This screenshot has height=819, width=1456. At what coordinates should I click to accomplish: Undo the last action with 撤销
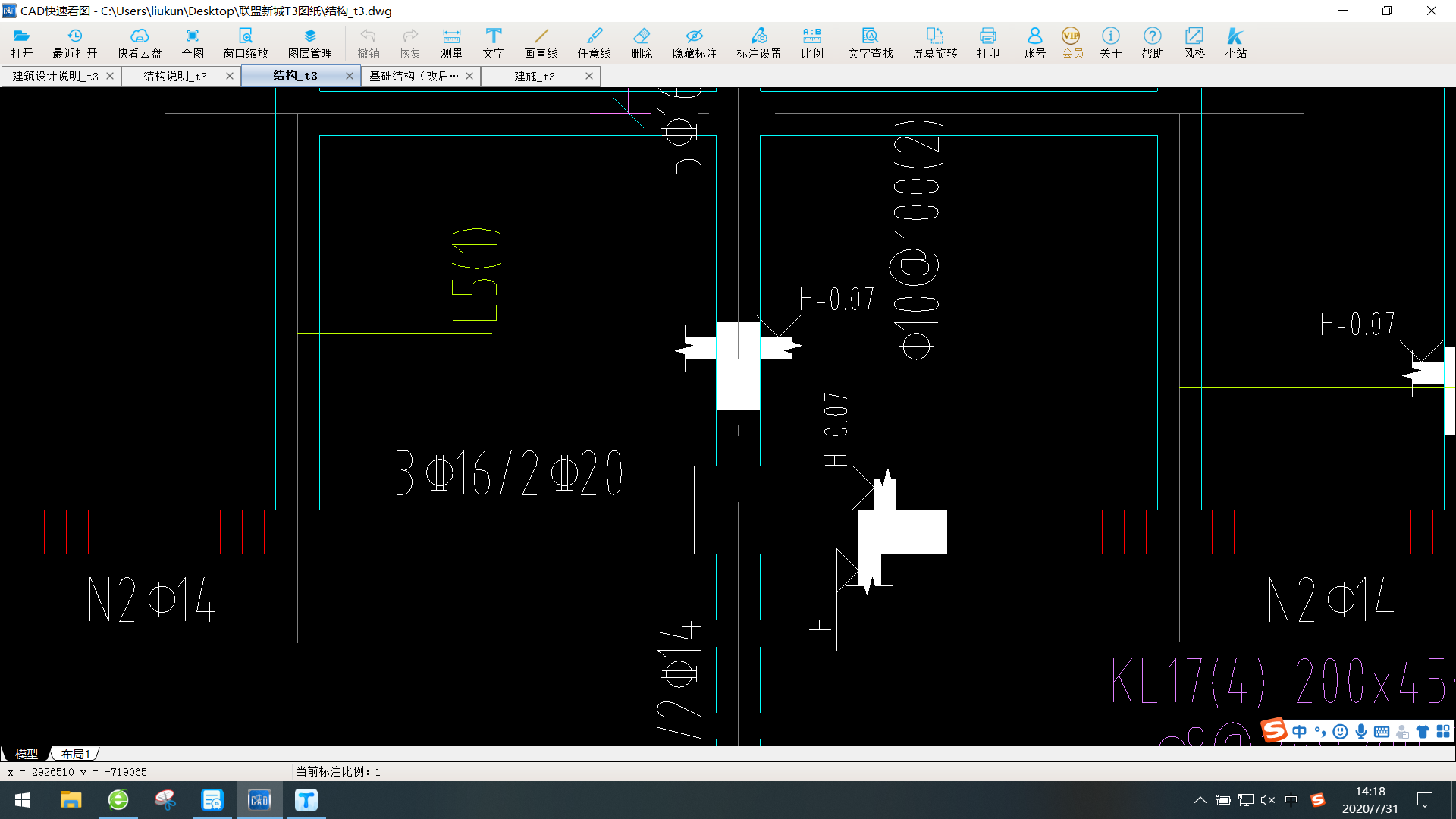pyautogui.click(x=369, y=43)
